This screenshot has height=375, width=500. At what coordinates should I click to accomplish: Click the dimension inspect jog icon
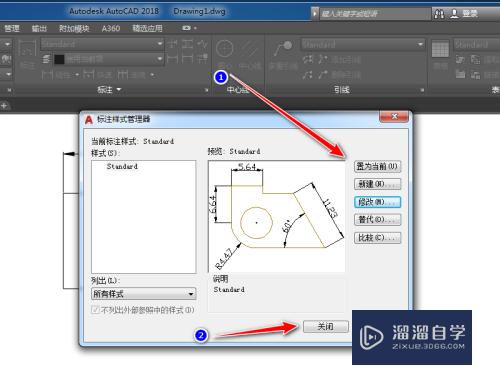(x=202, y=44)
